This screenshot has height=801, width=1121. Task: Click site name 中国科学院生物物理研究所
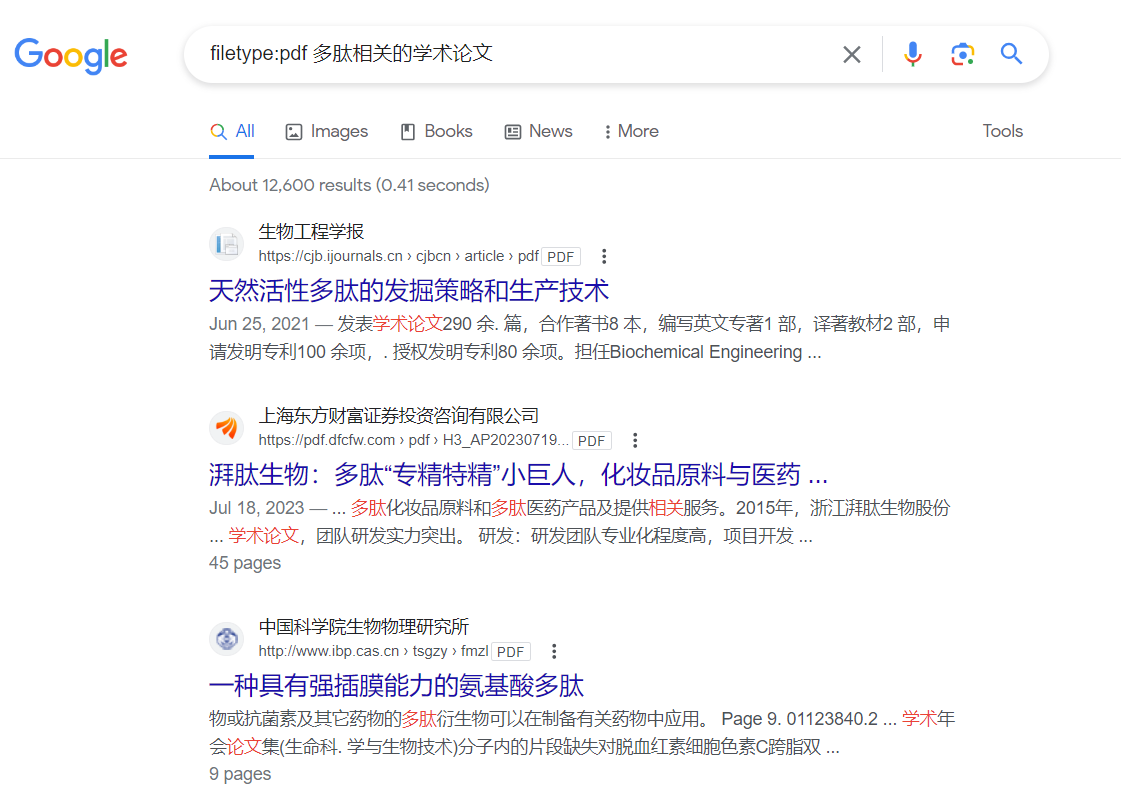coord(363,626)
